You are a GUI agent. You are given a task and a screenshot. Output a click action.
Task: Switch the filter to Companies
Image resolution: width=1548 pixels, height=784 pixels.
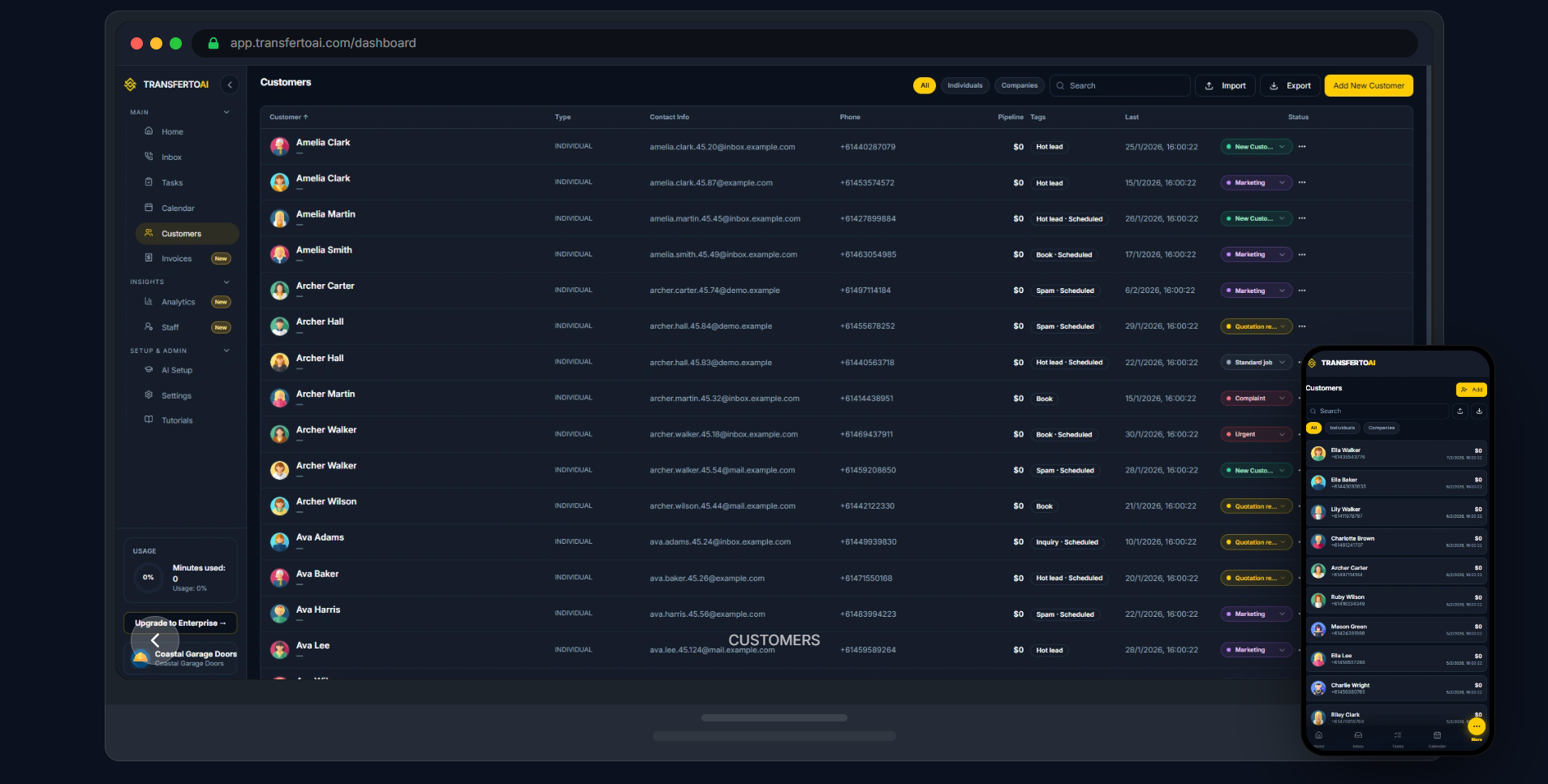pyautogui.click(x=1019, y=85)
